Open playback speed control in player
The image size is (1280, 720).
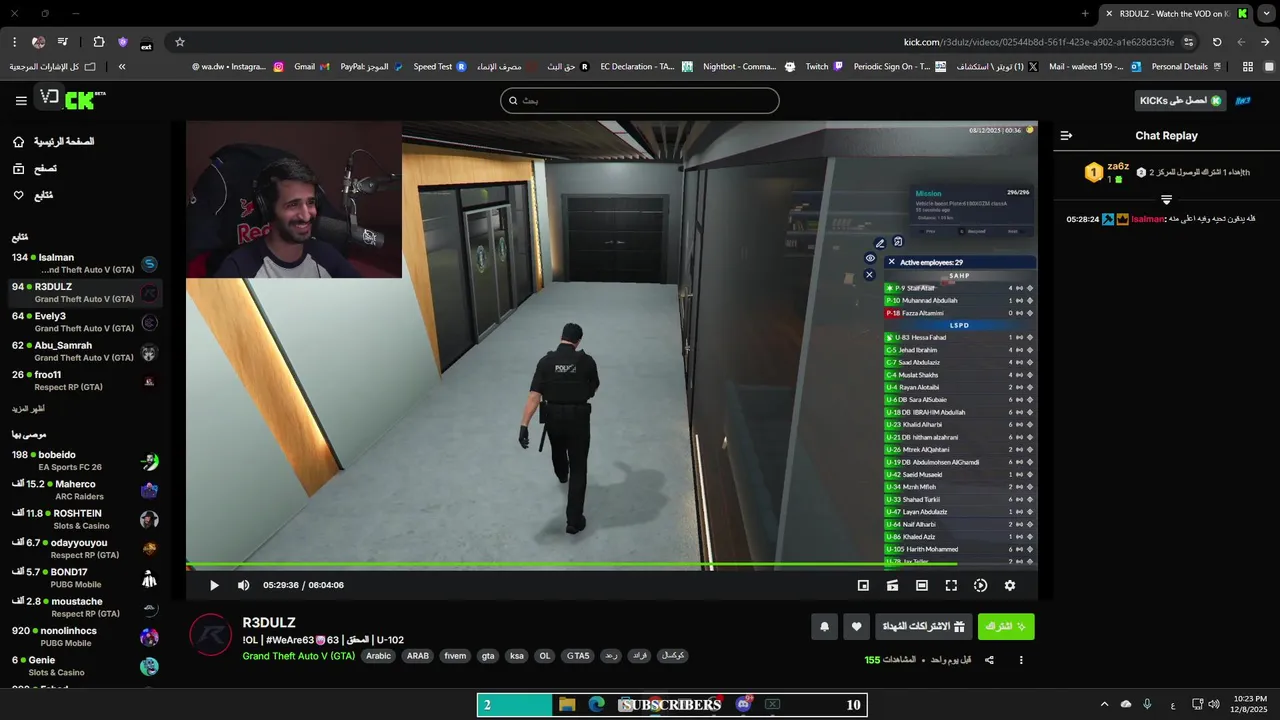pos(980,585)
